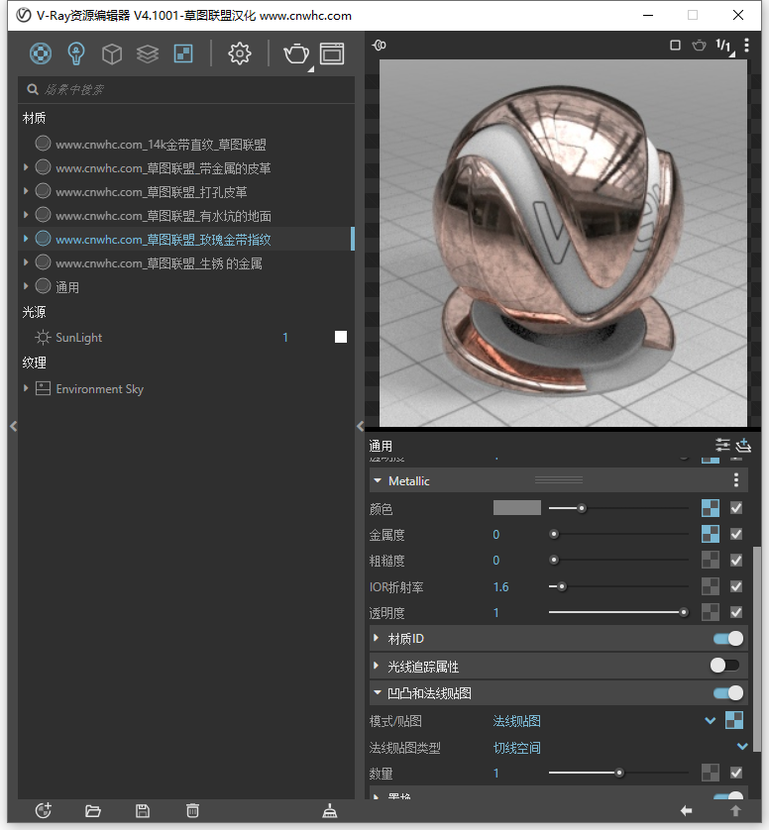Adjust the IOR折射率 slider handle
This screenshot has width=769, height=830.
tap(562, 587)
